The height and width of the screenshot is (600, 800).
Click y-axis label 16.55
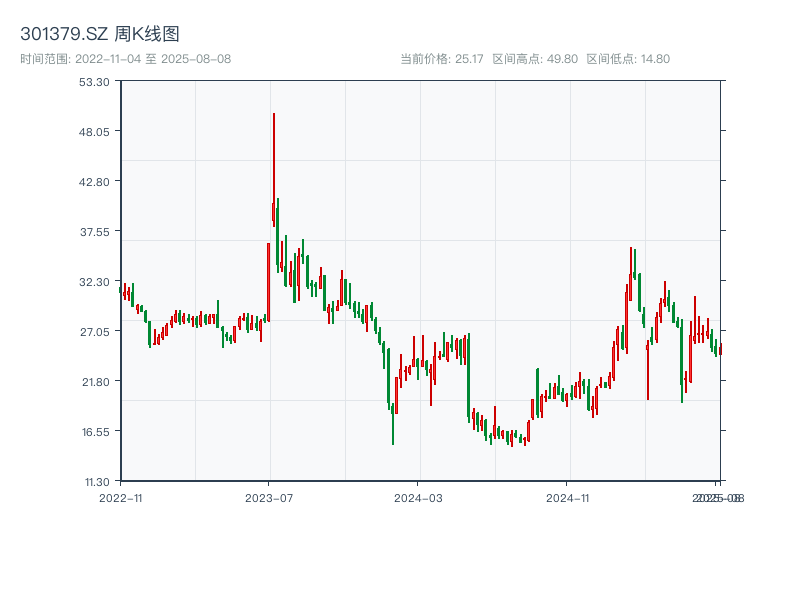96,432
